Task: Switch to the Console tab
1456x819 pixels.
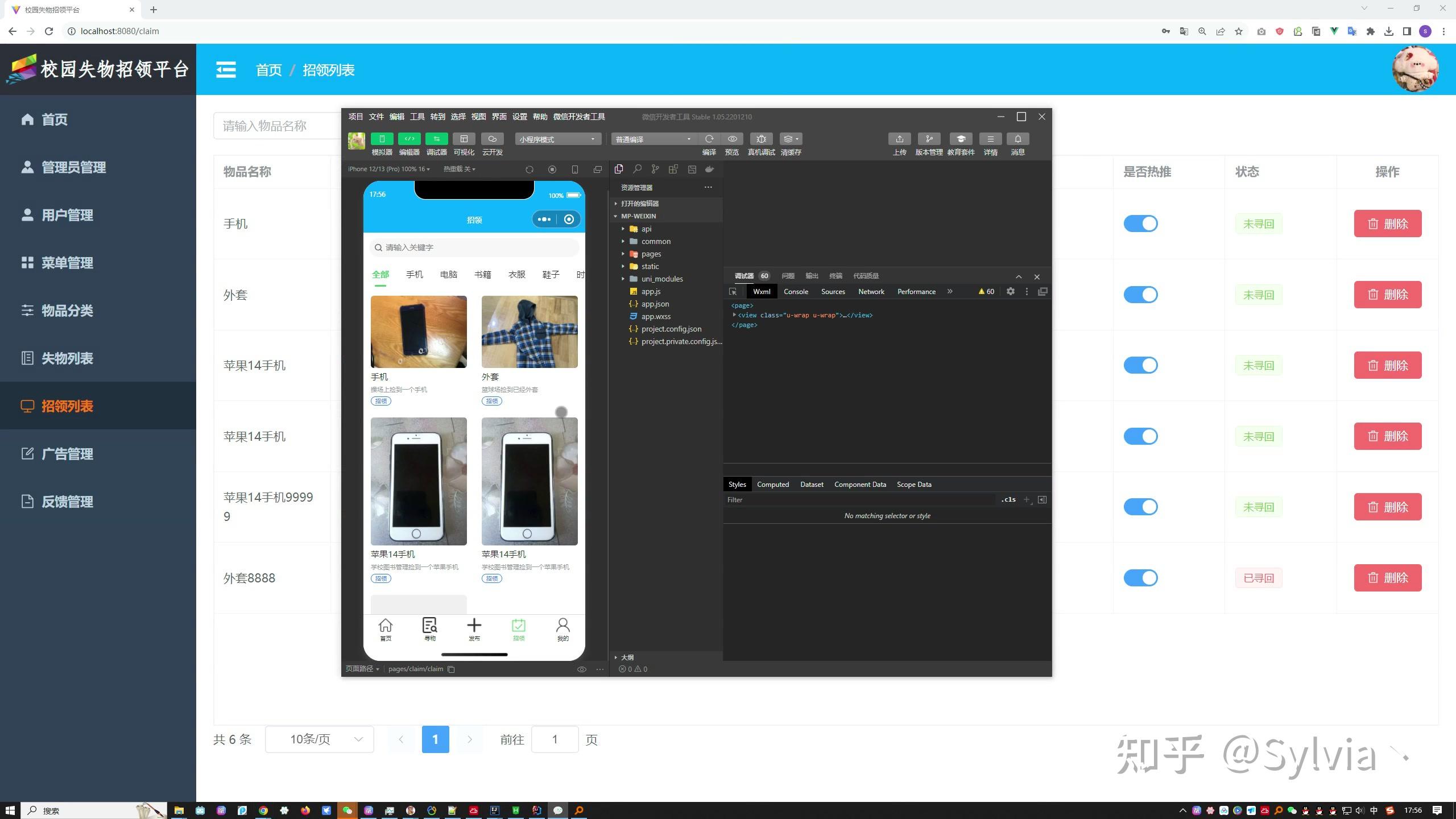Action: (796, 291)
